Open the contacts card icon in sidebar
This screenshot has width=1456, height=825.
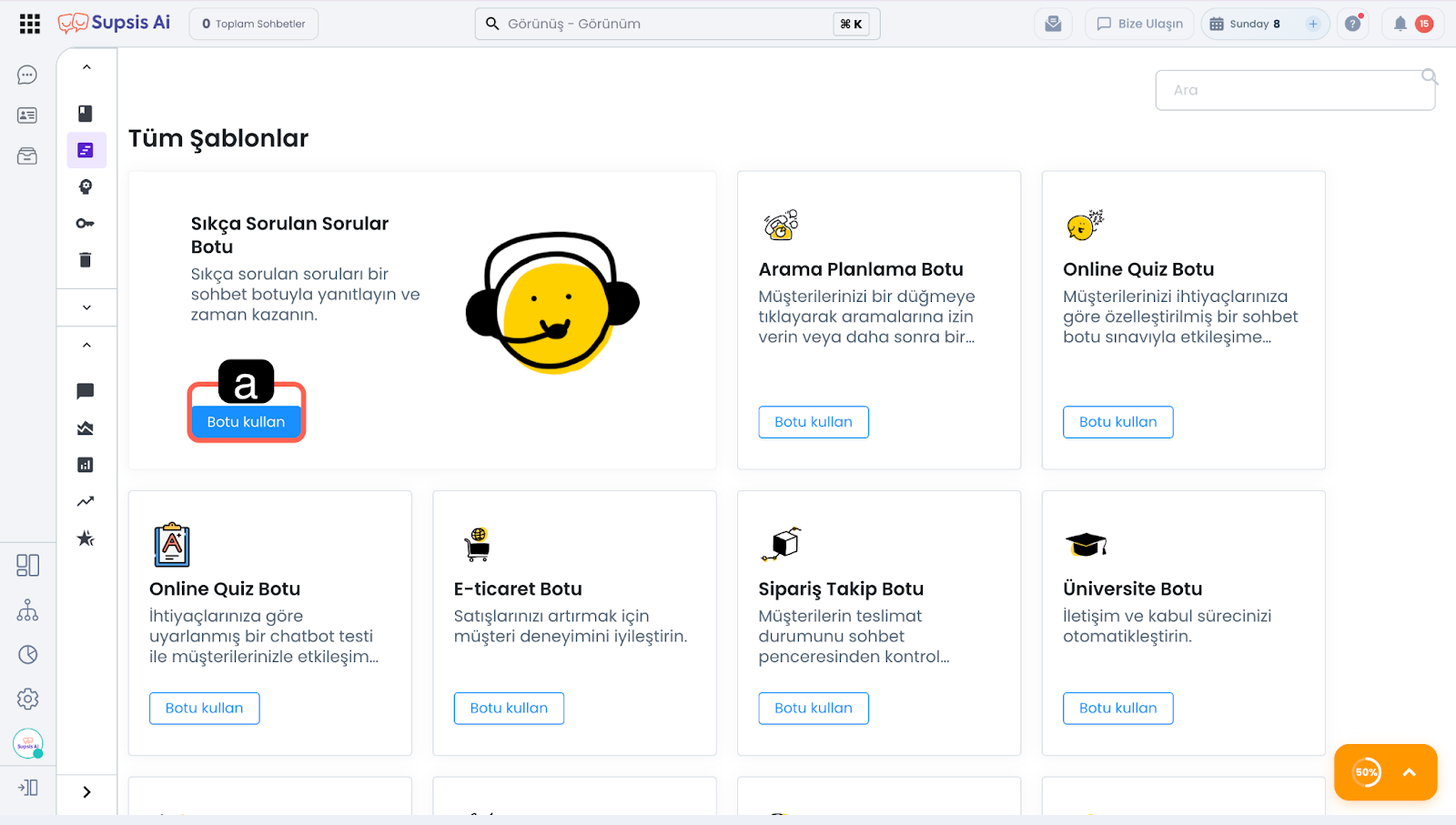(x=27, y=116)
